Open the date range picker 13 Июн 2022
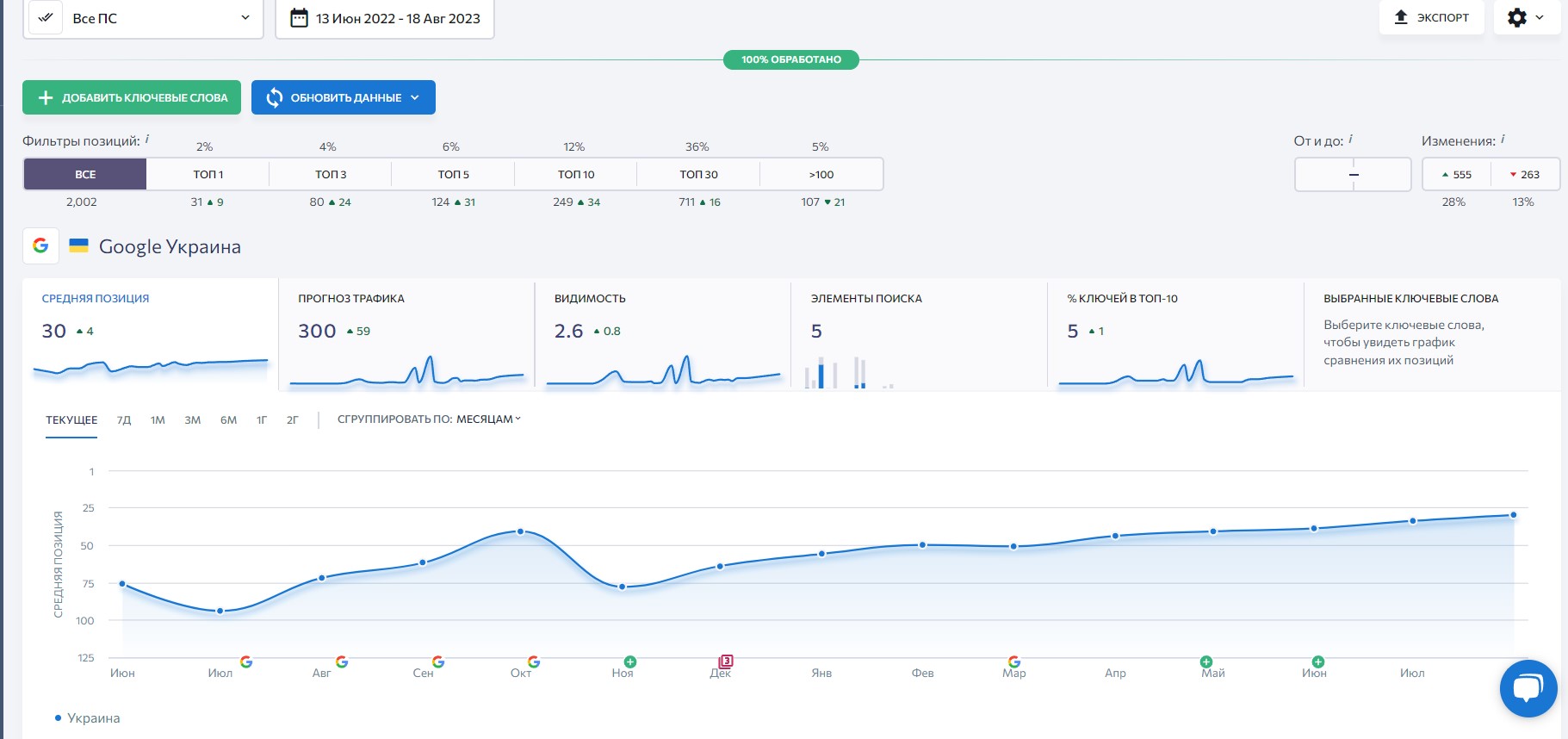 (x=385, y=18)
